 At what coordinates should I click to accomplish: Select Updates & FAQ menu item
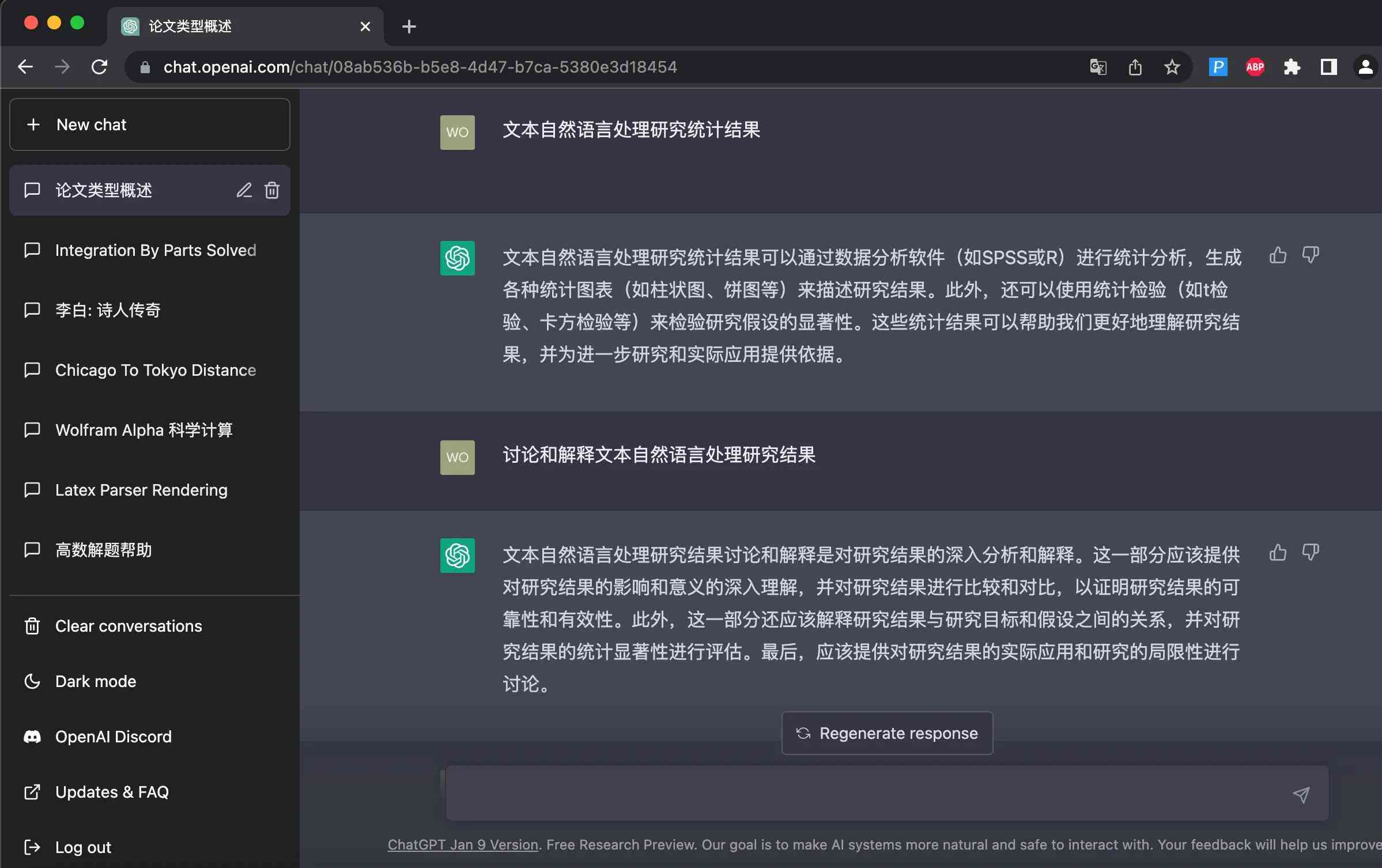(112, 792)
